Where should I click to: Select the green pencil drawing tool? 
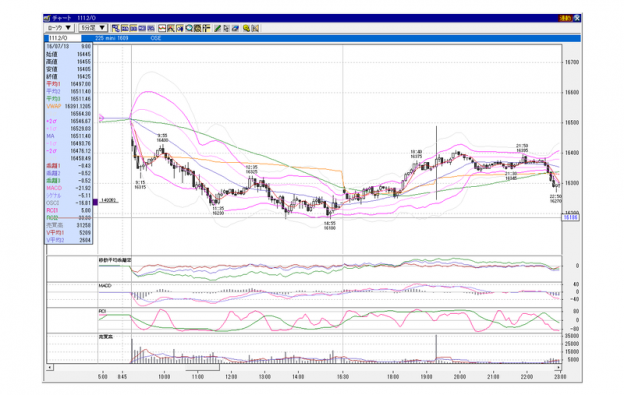point(217,28)
